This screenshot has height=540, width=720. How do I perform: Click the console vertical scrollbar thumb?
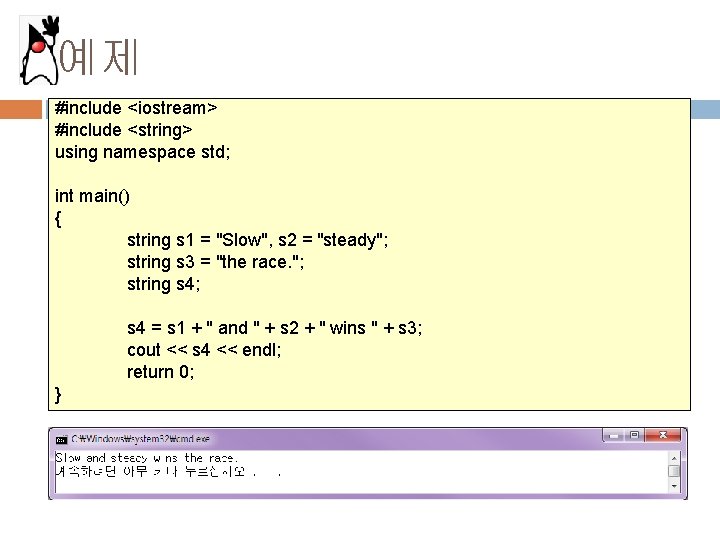[674, 472]
